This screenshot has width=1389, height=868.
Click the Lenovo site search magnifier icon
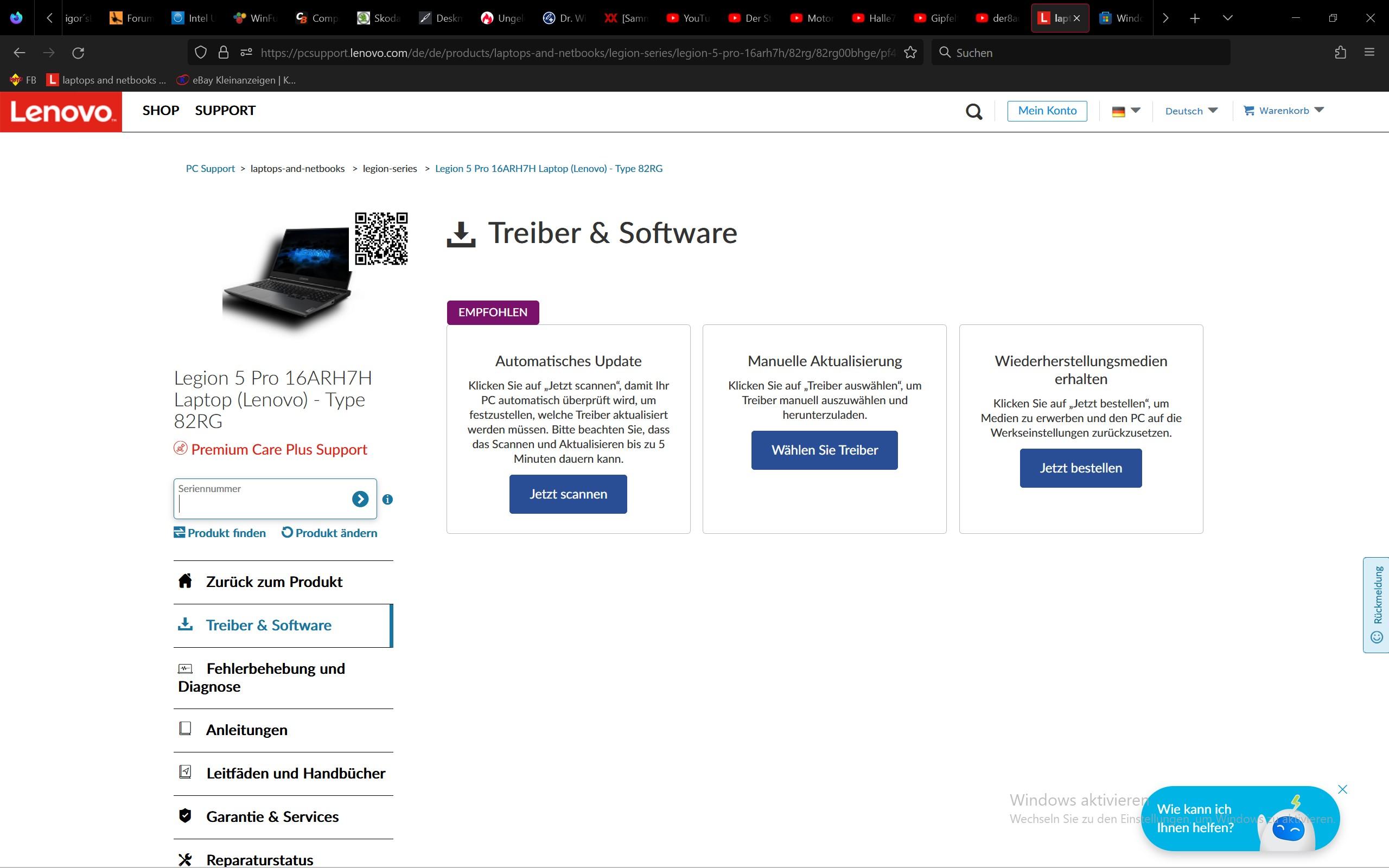[x=974, y=111]
